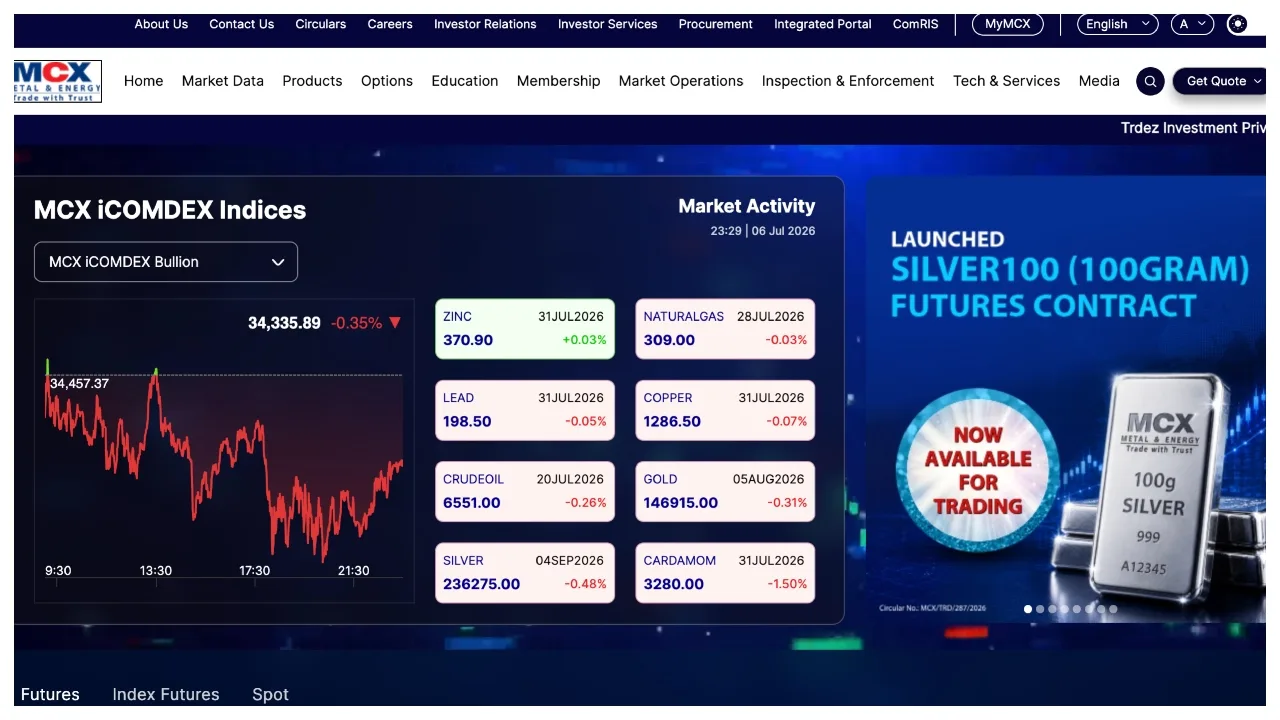Image resolution: width=1280 pixels, height=720 pixels.
Task: Open the Membership menu
Action: click(559, 81)
